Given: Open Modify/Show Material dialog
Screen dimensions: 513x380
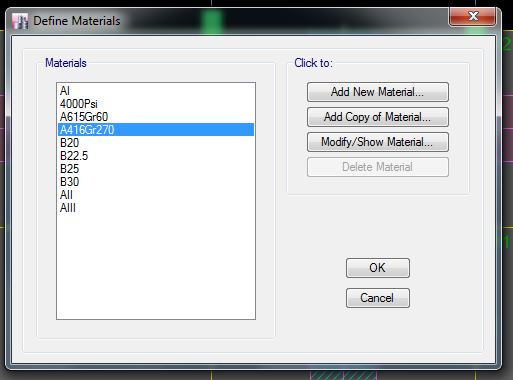Looking at the screenshot, I should (378, 142).
